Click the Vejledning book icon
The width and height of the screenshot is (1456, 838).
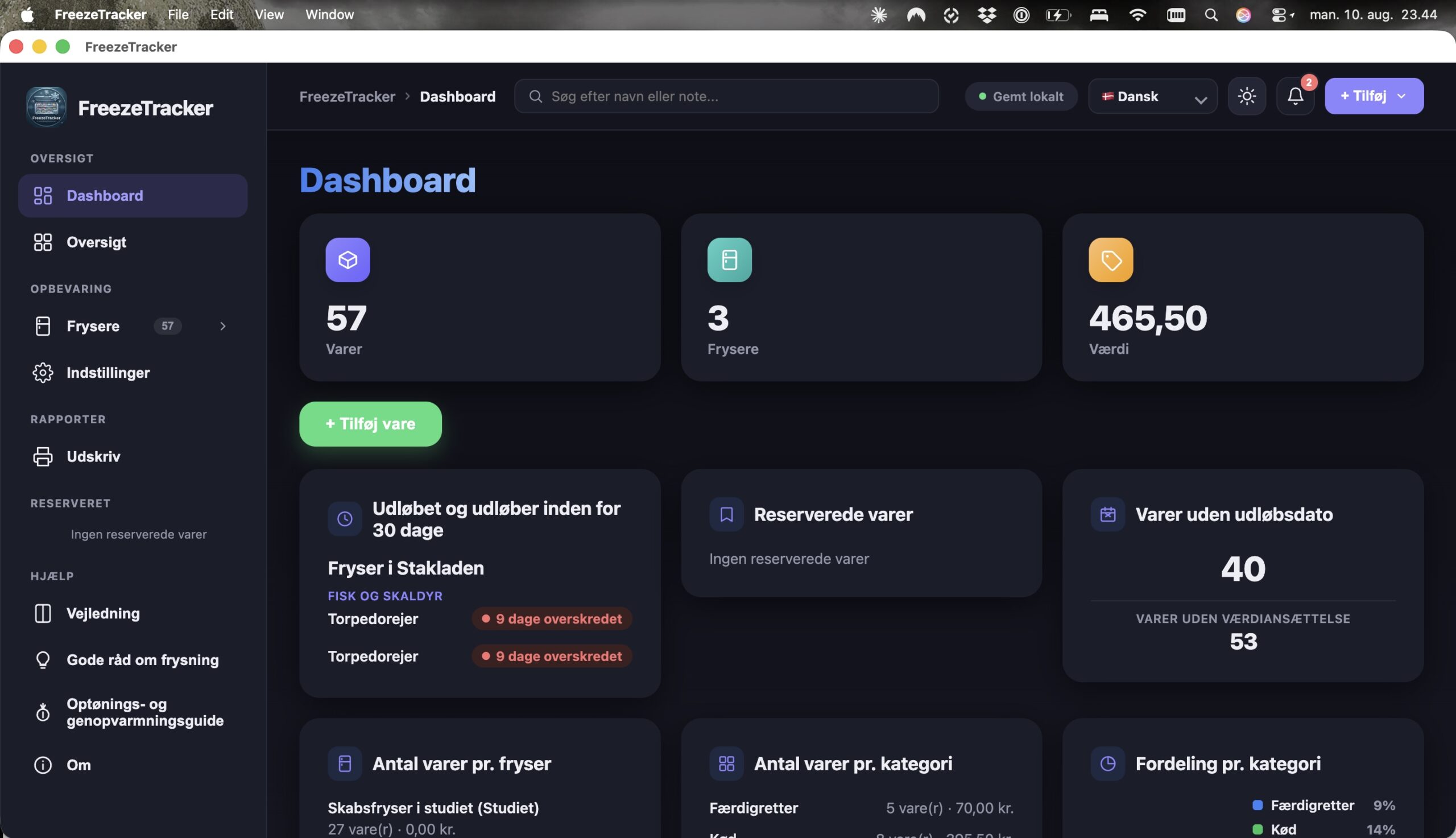(x=43, y=613)
